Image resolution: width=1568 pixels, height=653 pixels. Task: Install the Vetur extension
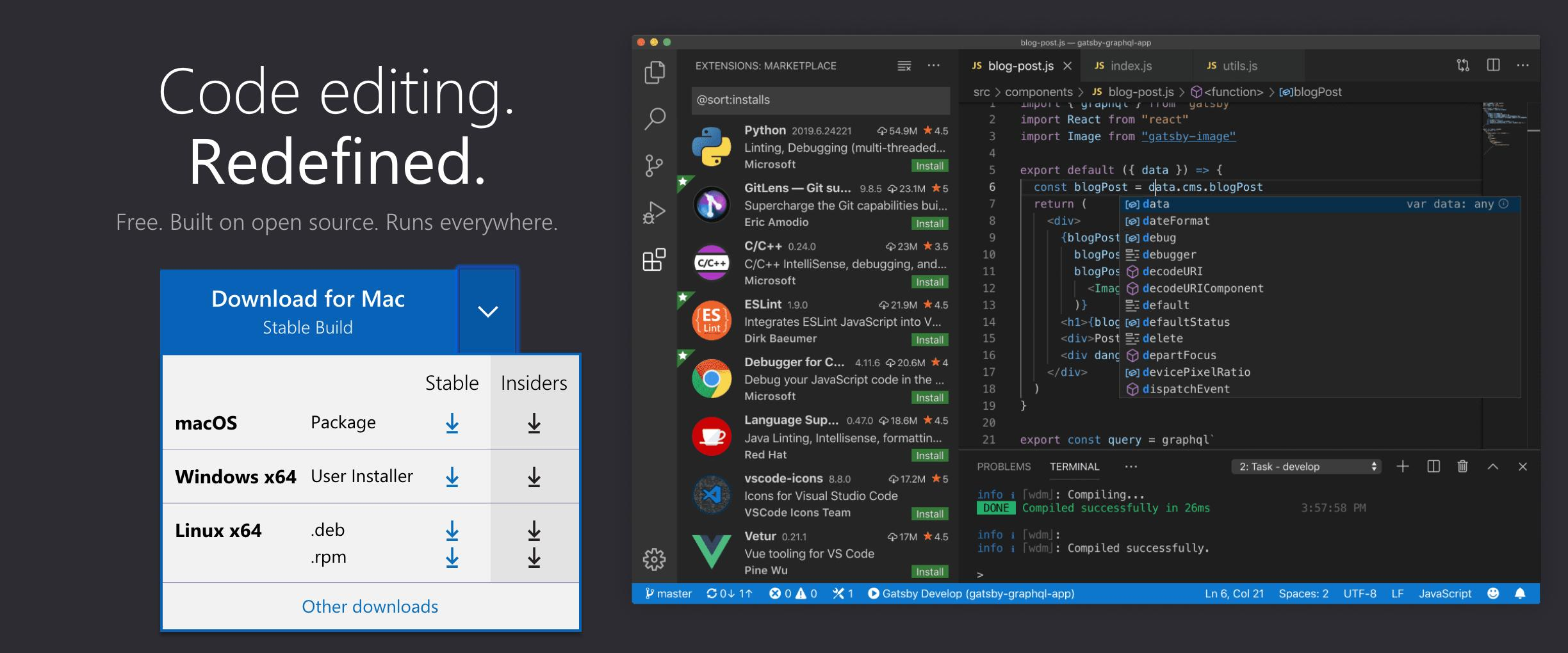[x=929, y=572]
